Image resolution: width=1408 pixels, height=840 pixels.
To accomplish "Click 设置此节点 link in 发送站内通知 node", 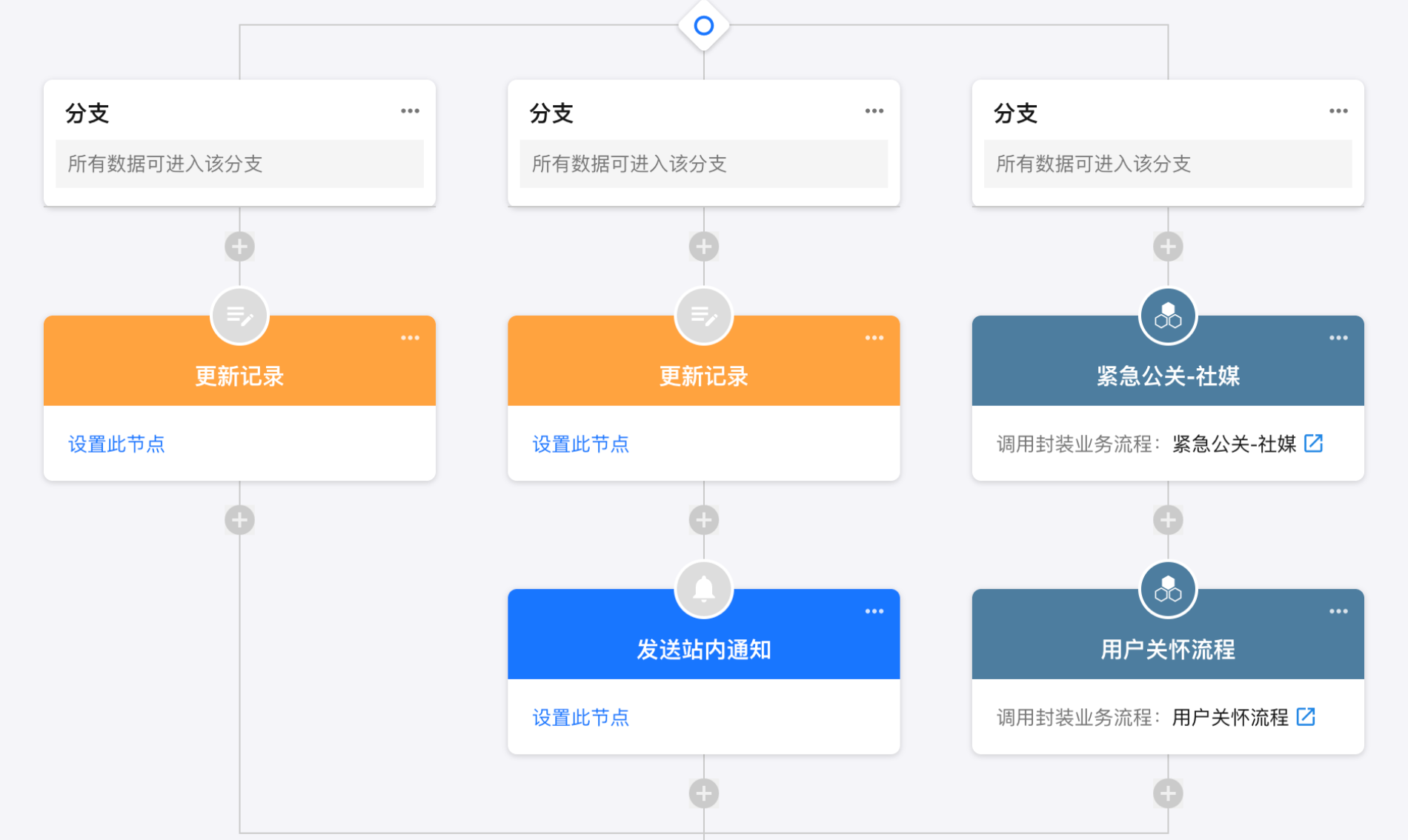I will pyautogui.click(x=580, y=717).
